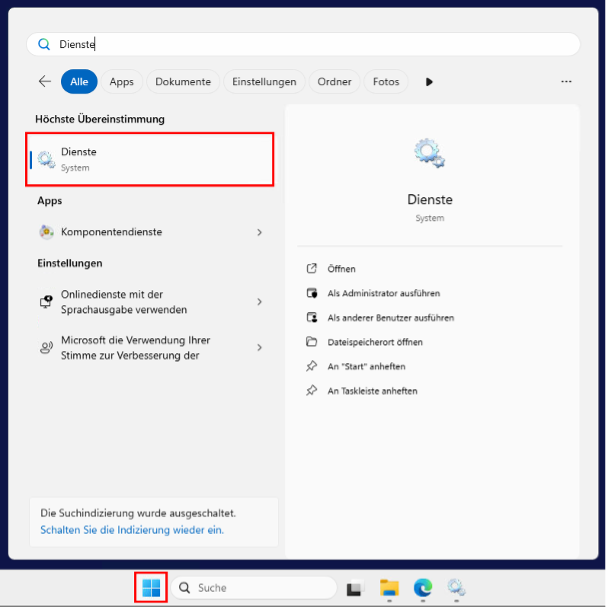Click the Komponentendienste app icon
The height and width of the screenshot is (608, 606).
(47, 232)
